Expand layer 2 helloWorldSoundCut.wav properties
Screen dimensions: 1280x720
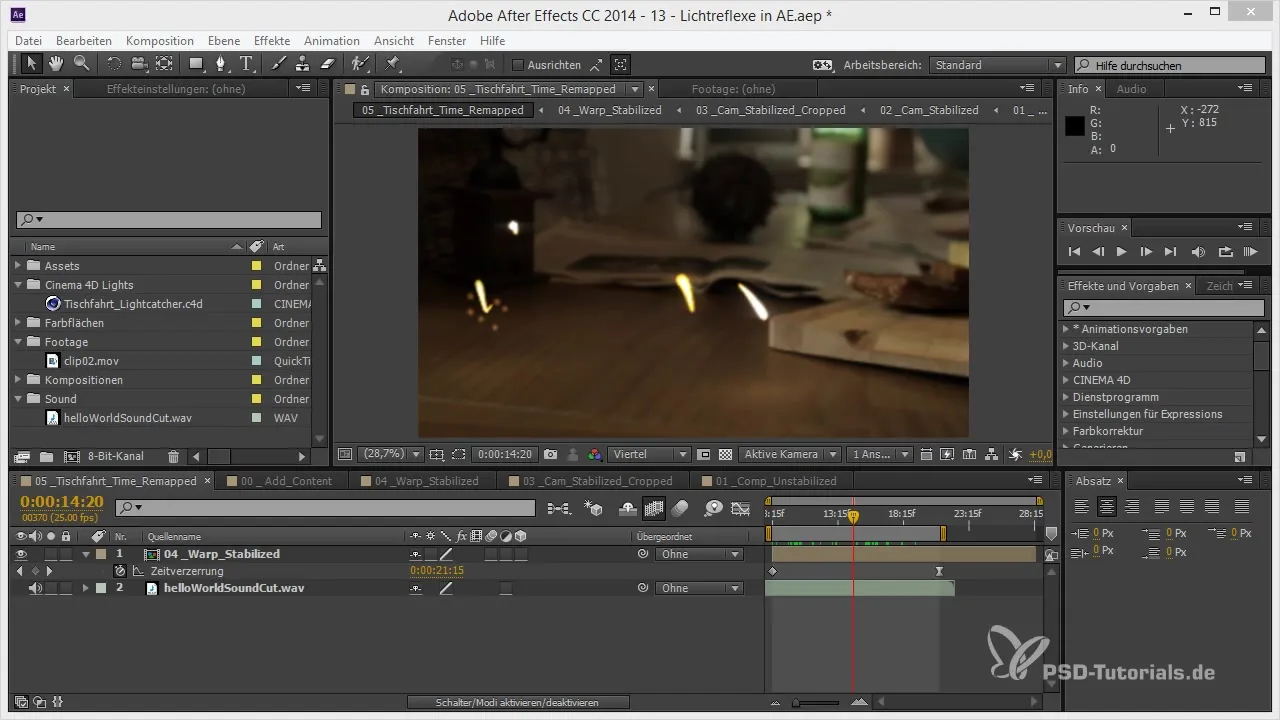pyautogui.click(x=85, y=588)
